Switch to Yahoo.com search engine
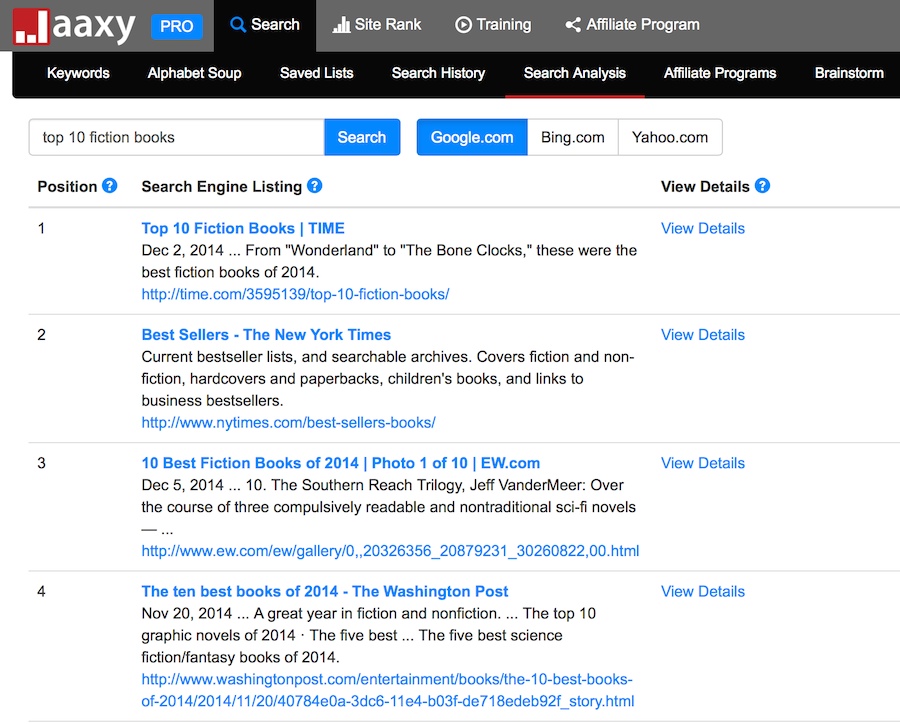 pyautogui.click(x=670, y=137)
